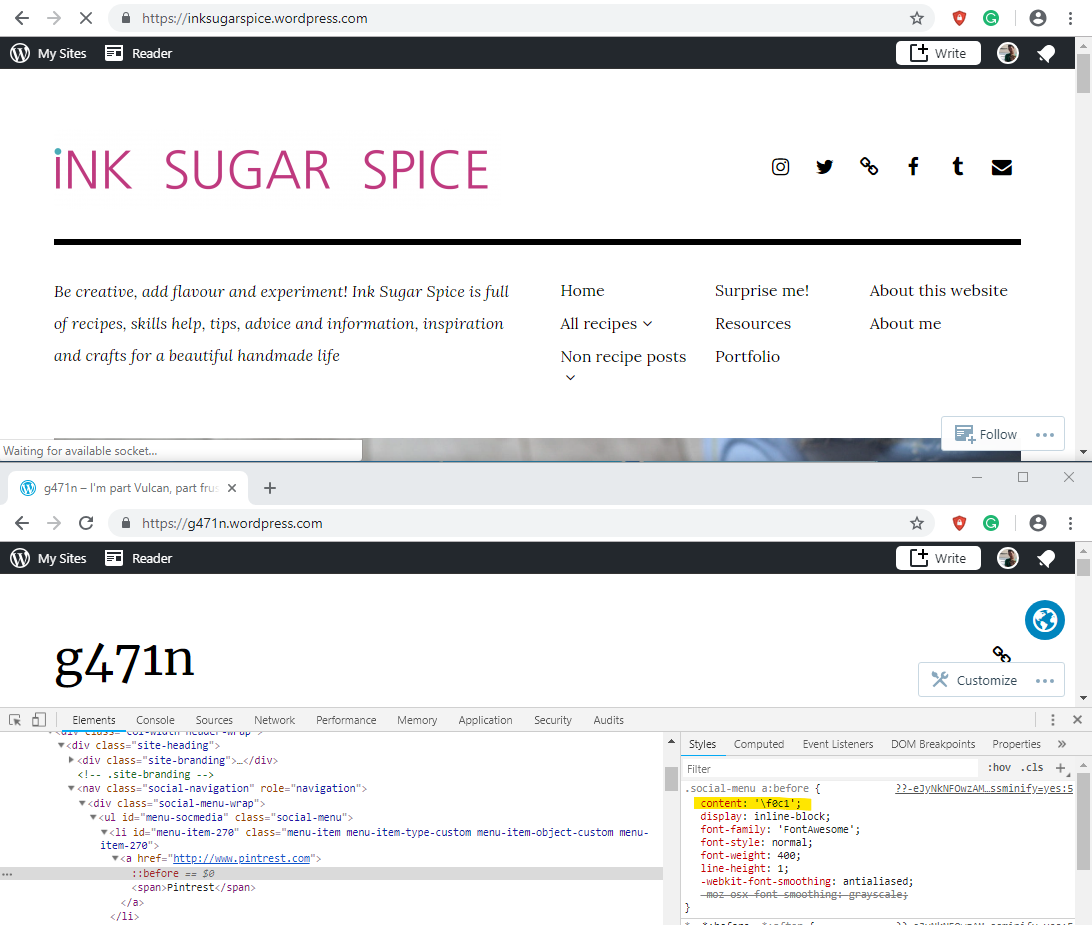Collapse the site-heading div node
This screenshot has width=1092, height=925.
[x=61, y=745]
